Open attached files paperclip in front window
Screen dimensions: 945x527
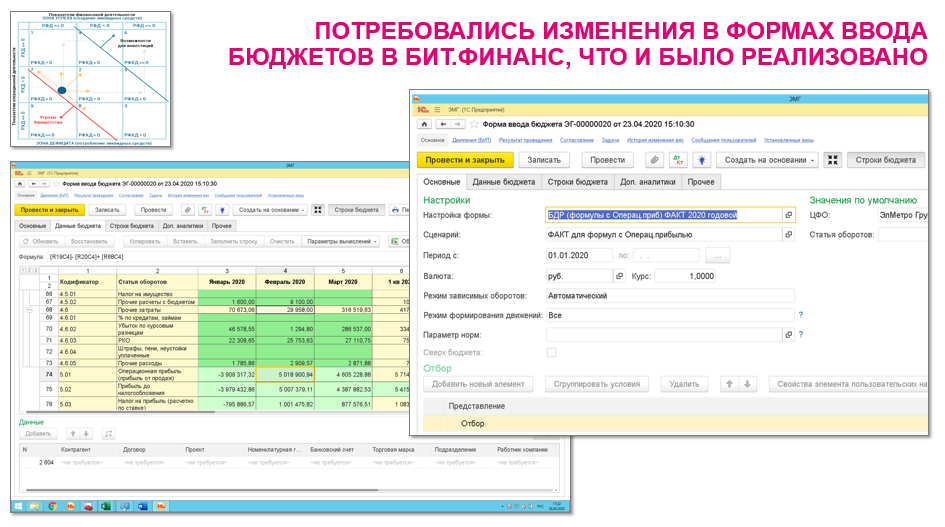(x=654, y=160)
